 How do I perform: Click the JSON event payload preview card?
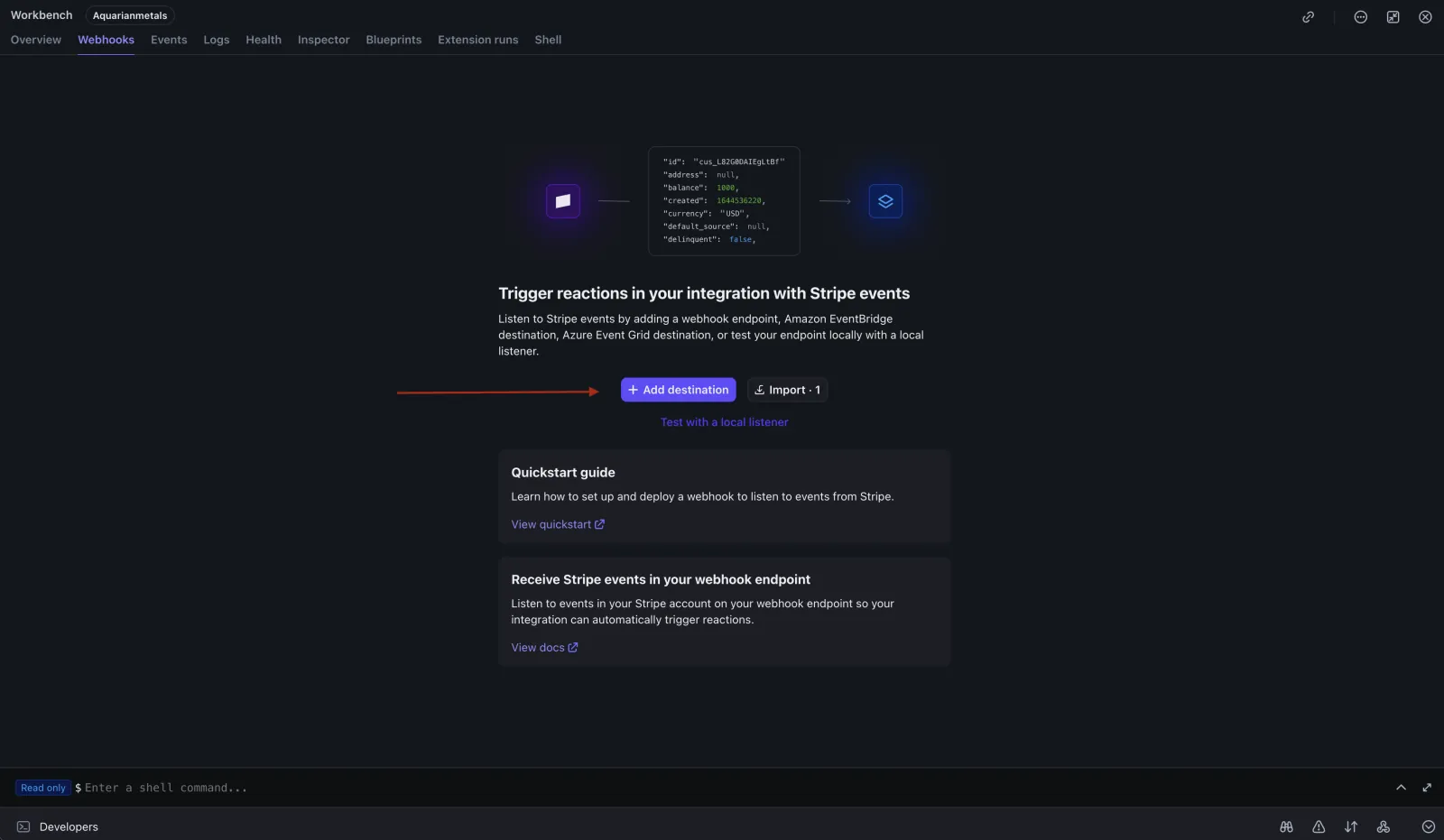[x=724, y=201]
